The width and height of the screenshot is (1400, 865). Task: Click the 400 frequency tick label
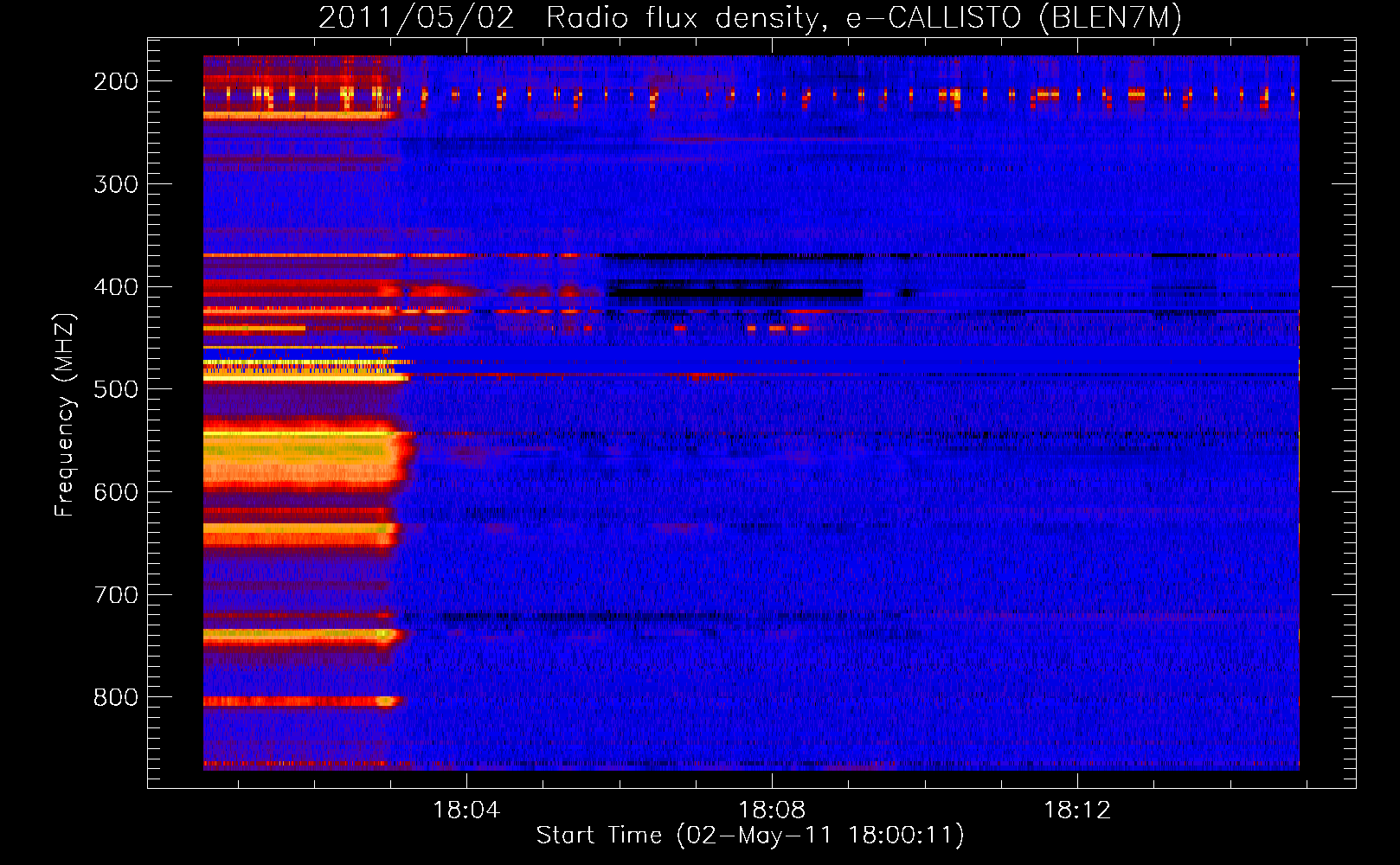116,287
